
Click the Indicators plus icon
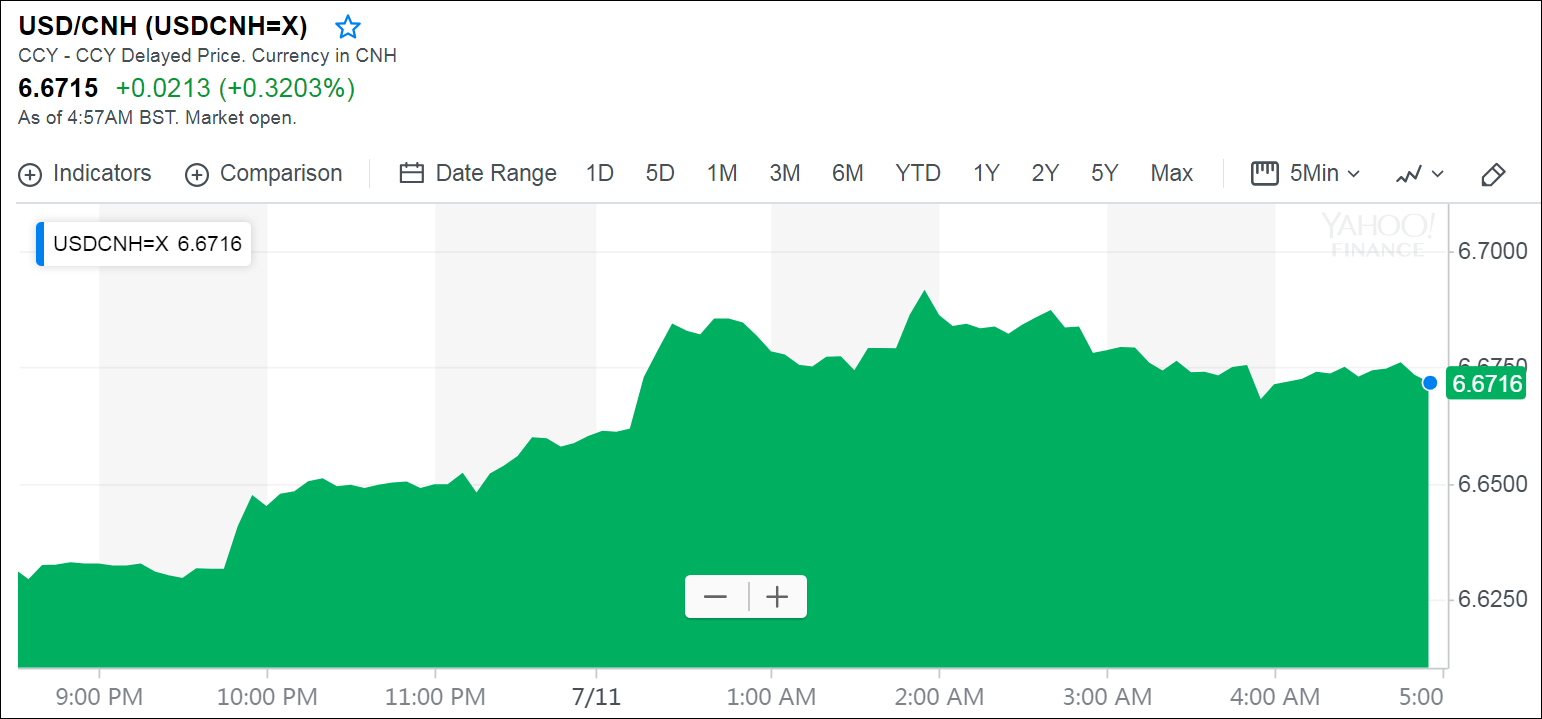click(31, 174)
